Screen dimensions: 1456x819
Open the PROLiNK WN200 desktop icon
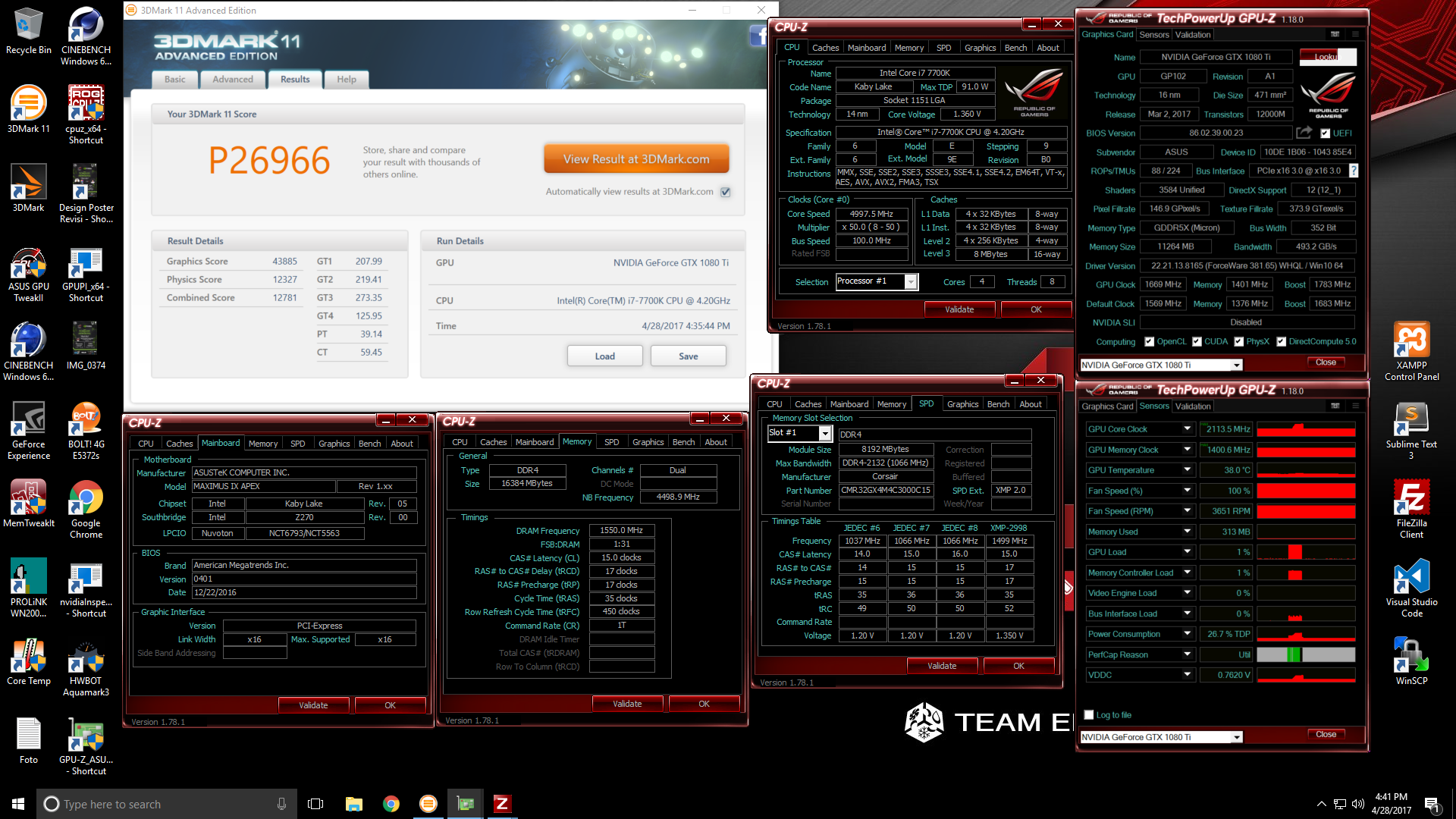[x=29, y=588]
